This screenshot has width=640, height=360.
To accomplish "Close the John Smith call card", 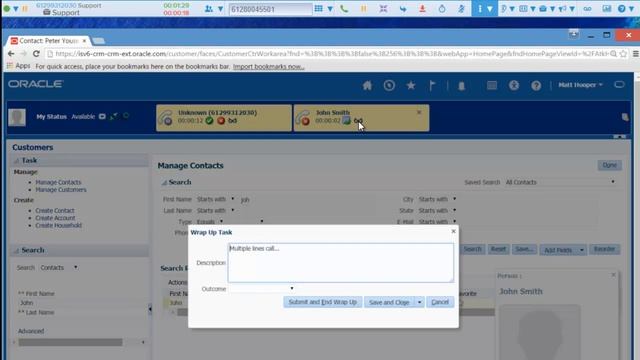I will click(419, 112).
